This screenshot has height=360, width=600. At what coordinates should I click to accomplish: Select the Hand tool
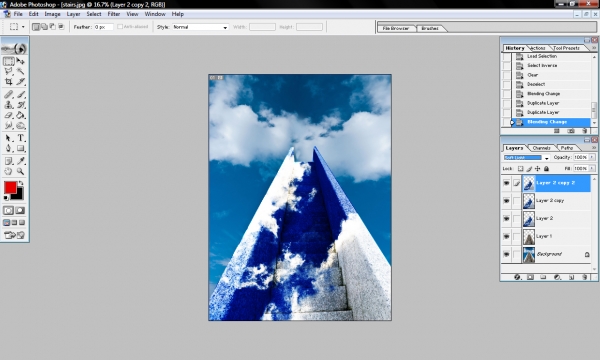coord(8,171)
